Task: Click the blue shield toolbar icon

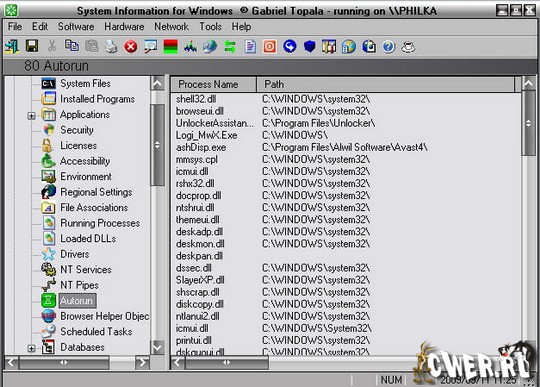Action: click(310, 46)
